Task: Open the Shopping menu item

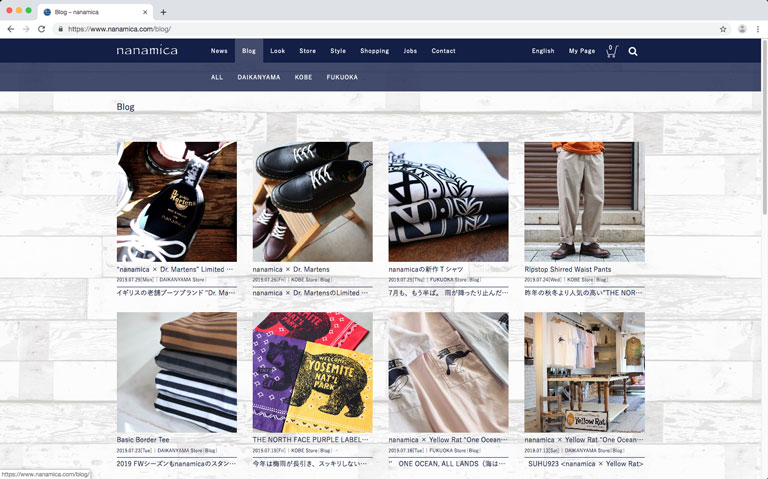Action: click(375, 51)
